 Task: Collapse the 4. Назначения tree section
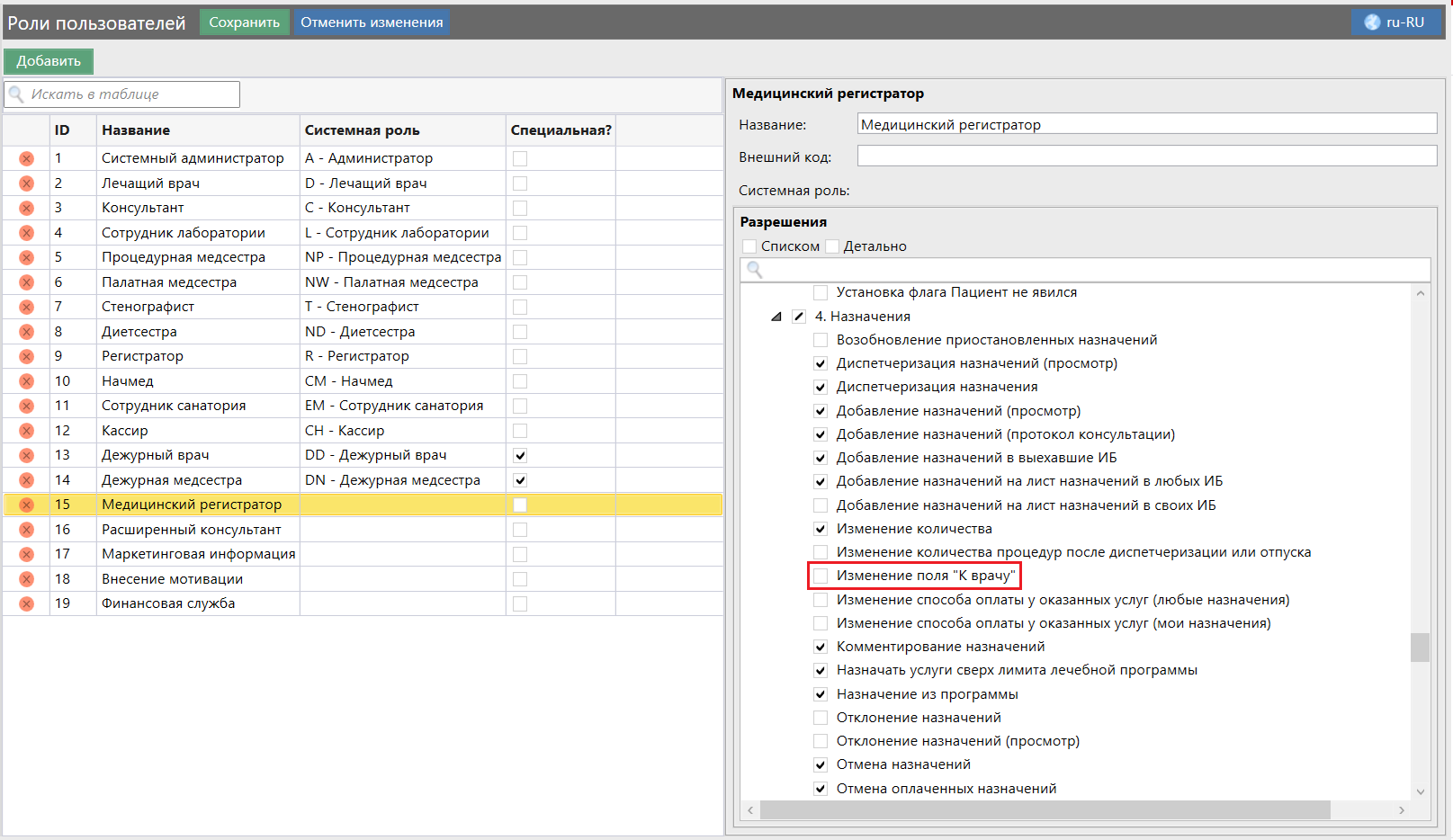(x=776, y=317)
